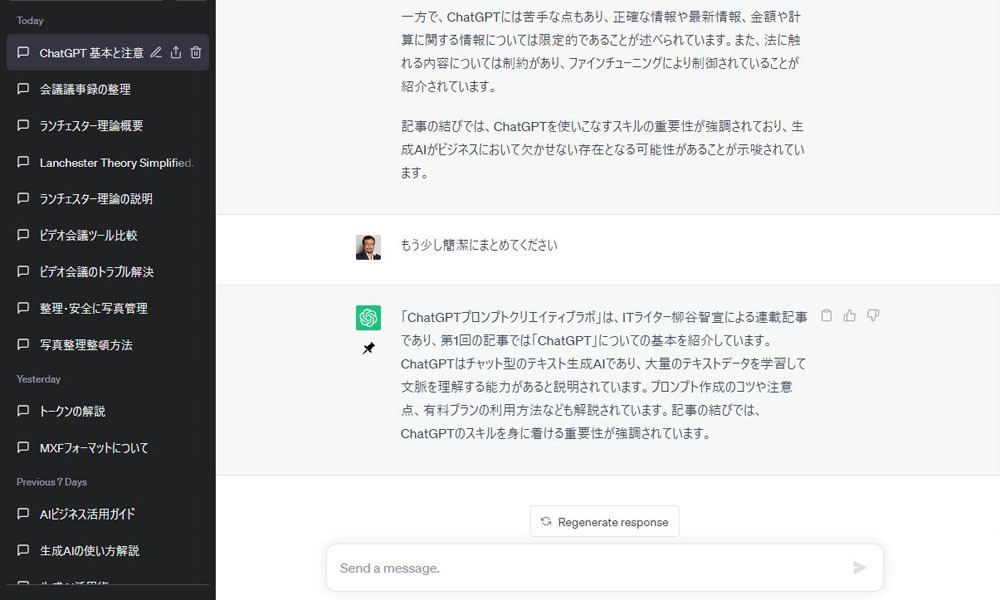Screen dimensions: 1000x600
Task: Open the ビデオ会議ツール比較 conversation
Action: [x=108, y=235]
